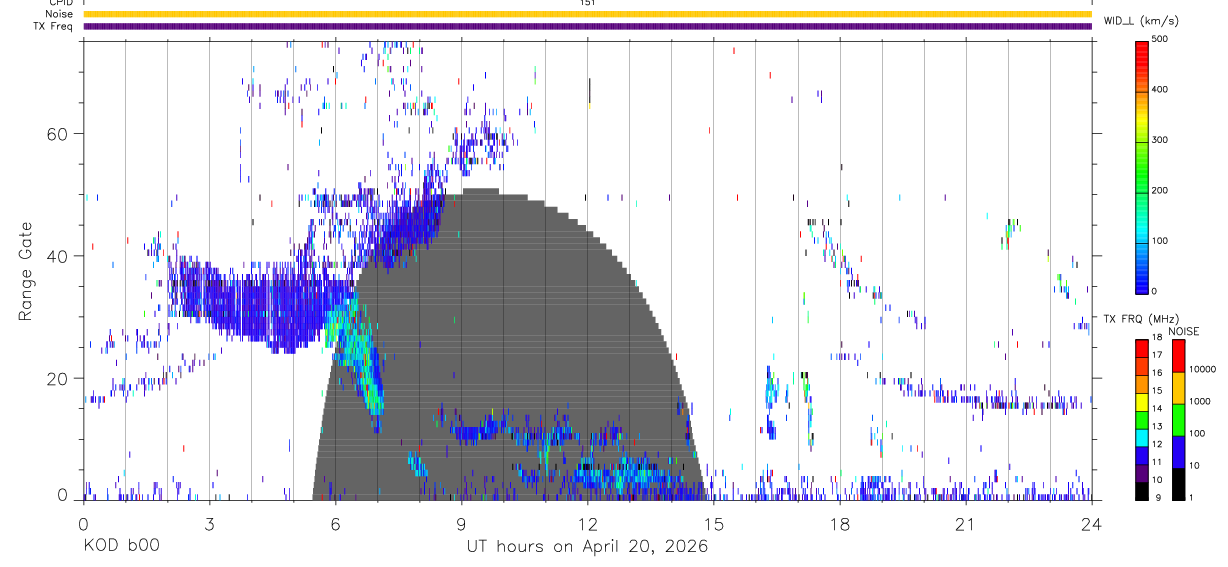
Task: Click the '14' value on the TX FRQ scale
Action: (1157, 408)
